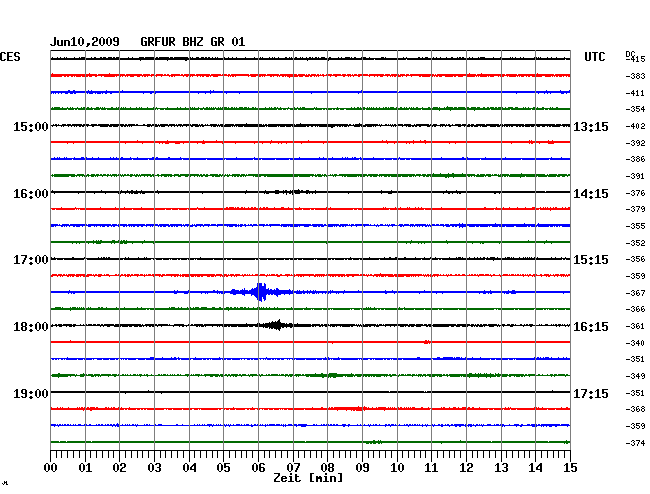Click the DC offset value -386
The width and height of the screenshot is (650, 494).
[x=635, y=159]
